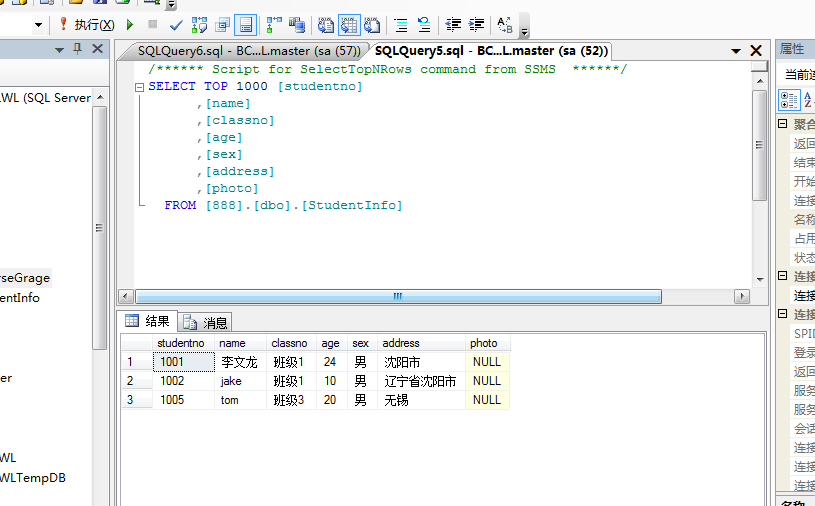Click the decrease indent toolbar icon
Image resolution: width=815 pixels, height=506 pixels.
click(x=454, y=24)
